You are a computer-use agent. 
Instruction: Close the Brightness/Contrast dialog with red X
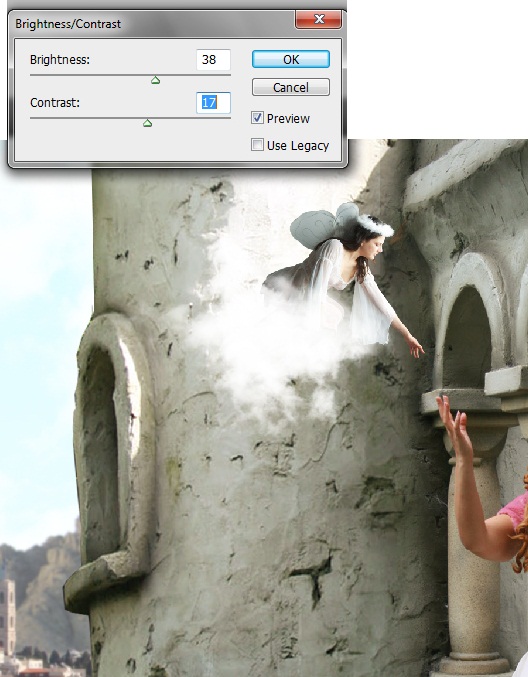click(319, 19)
